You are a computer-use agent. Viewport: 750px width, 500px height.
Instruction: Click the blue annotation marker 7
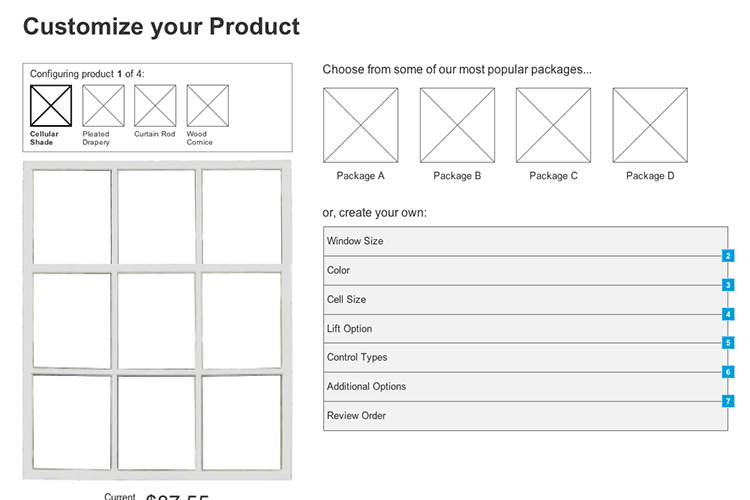(728, 401)
